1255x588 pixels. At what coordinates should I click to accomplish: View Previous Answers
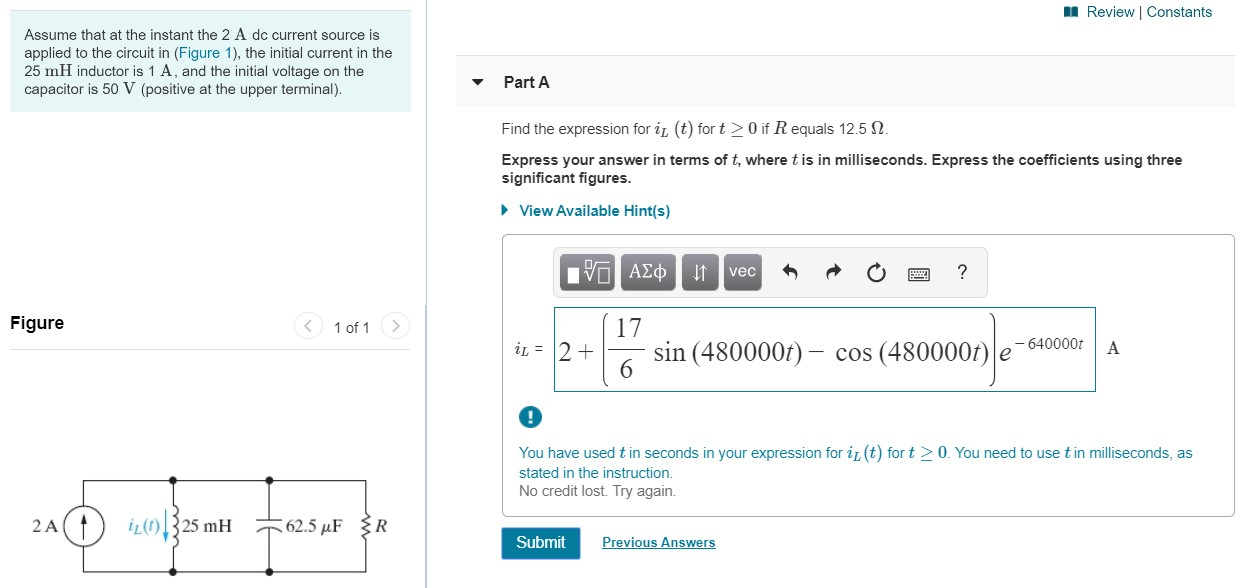click(x=658, y=542)
